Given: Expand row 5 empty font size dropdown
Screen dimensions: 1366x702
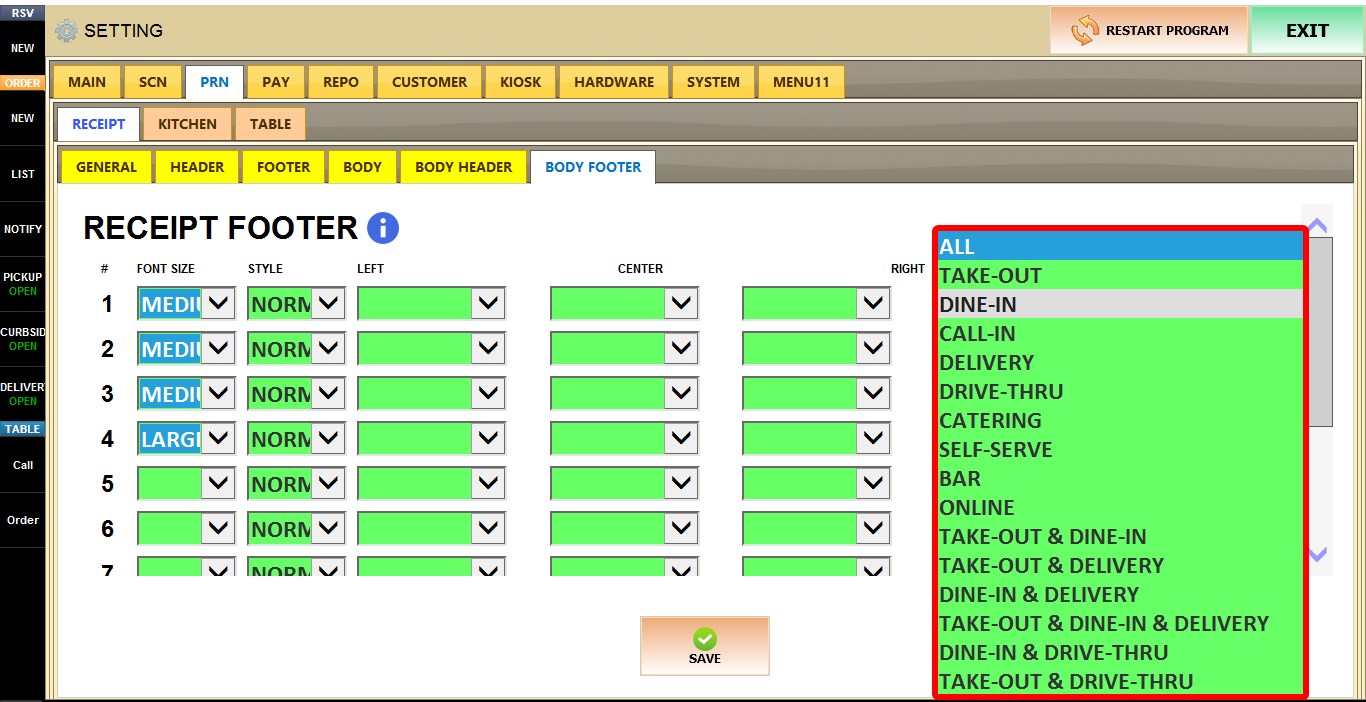Looking at the screenshot, I should (x=218, y=483).
